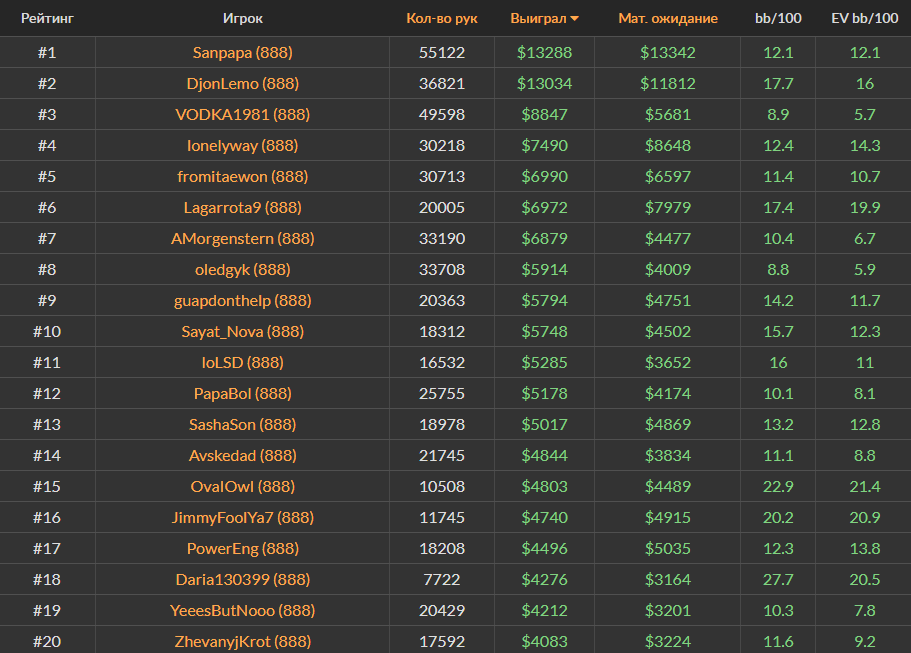Image resolution: width=911 pixels, height=653 pixels.
Task: Open JimmyFoolYa7 (888) profile
Action: [242, 517]
